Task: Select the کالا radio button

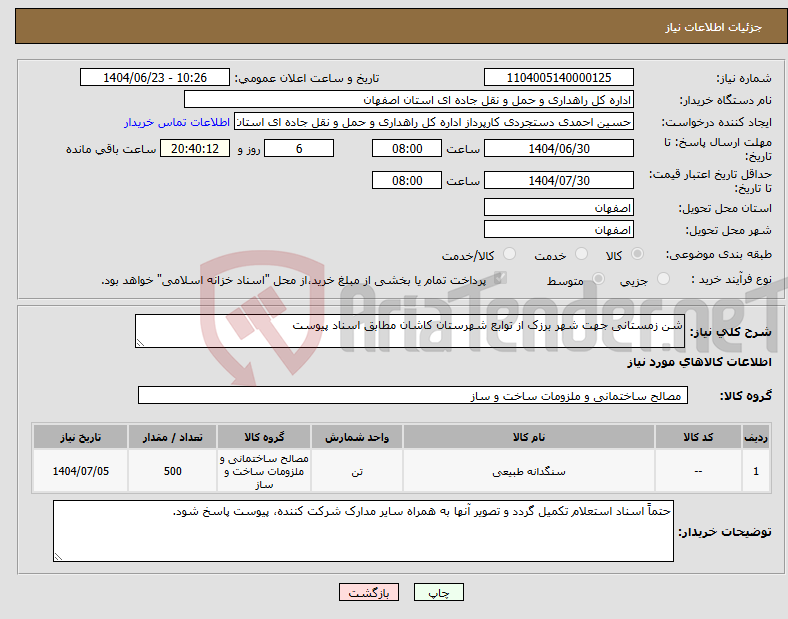Action: (637, 254)
